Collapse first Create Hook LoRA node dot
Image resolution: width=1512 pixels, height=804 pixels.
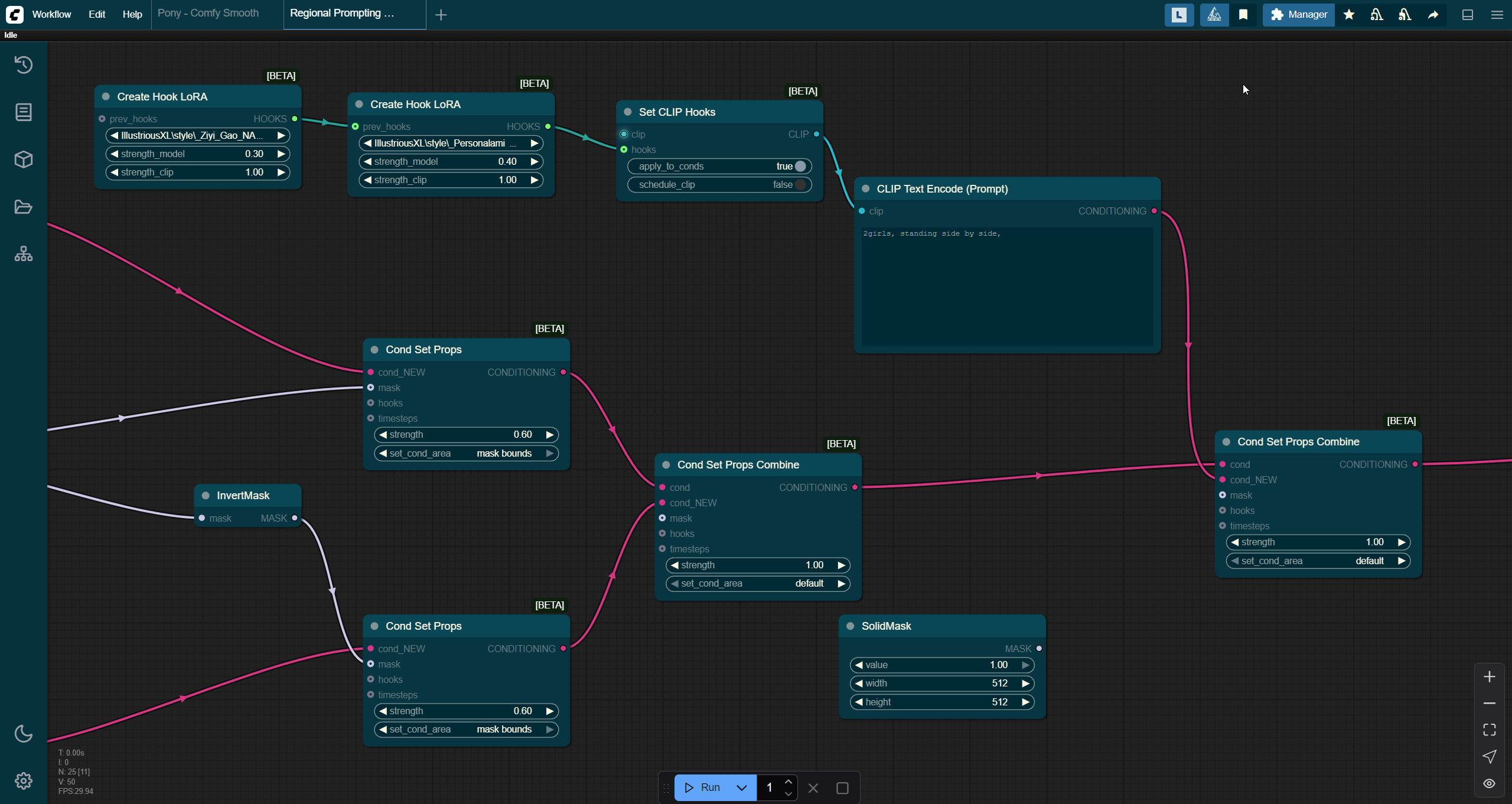(x=106, y=97)
